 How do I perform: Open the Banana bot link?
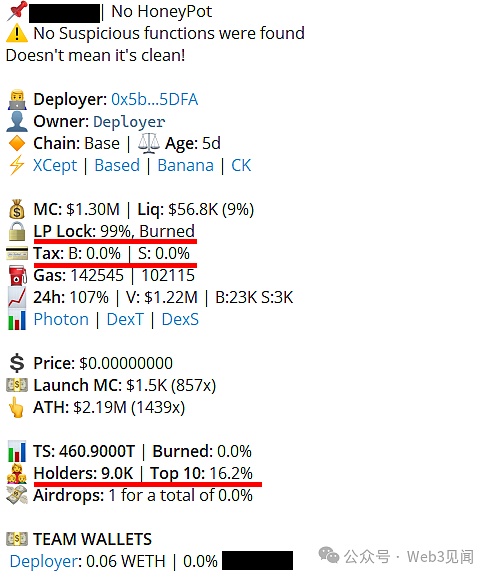coord(185,165)
